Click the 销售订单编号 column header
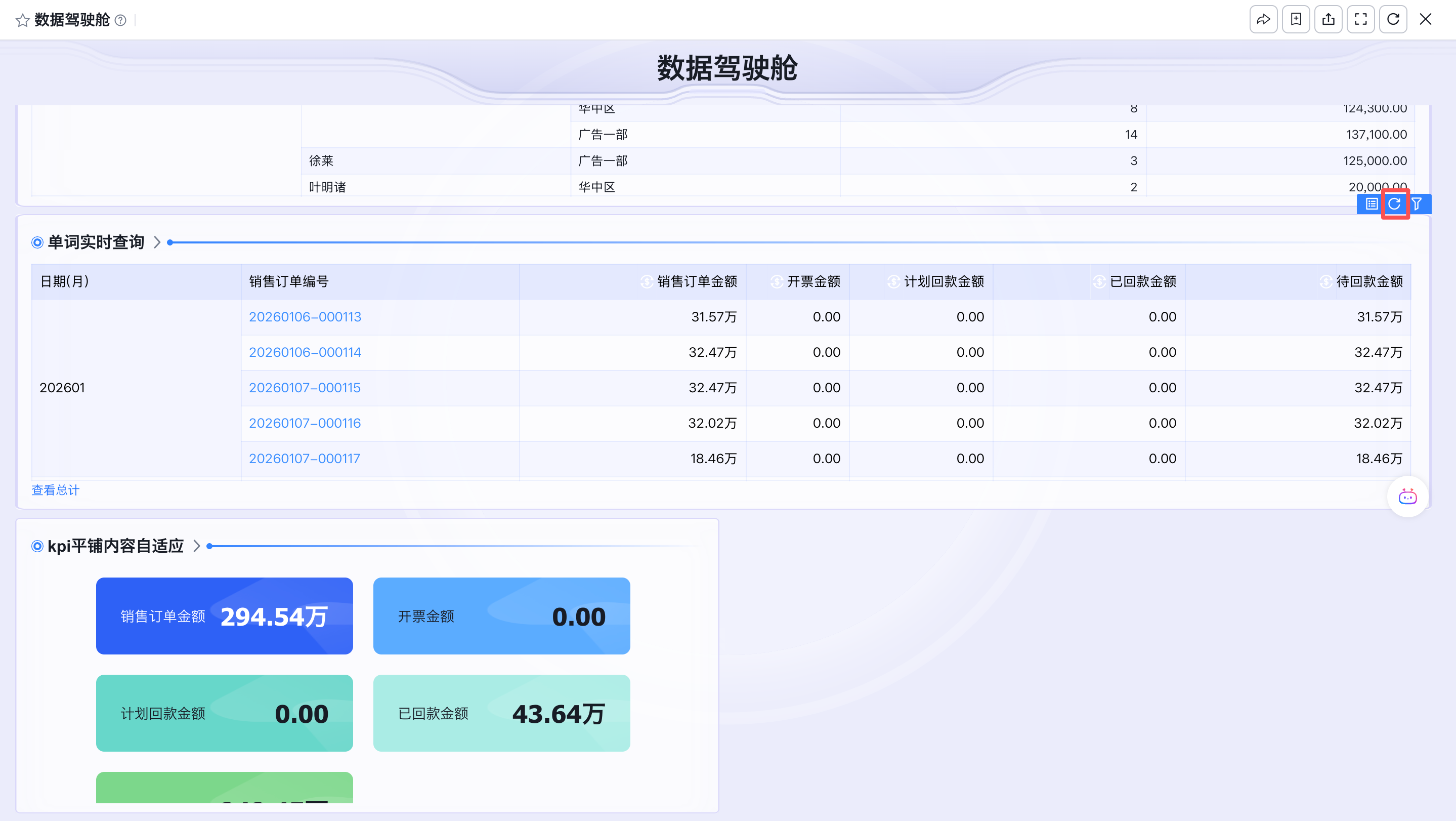Screen dimensions: 1456x821 pos(289,281)
